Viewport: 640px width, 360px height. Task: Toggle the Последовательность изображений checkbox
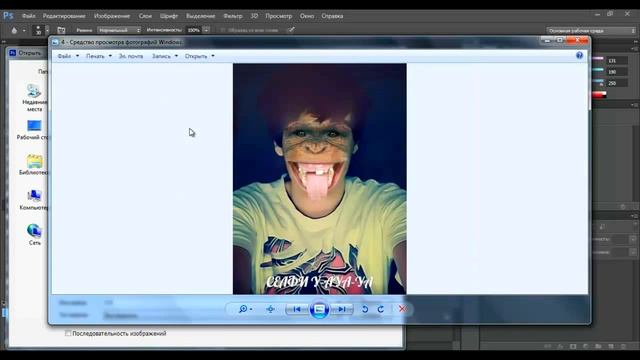coord(68,333)
